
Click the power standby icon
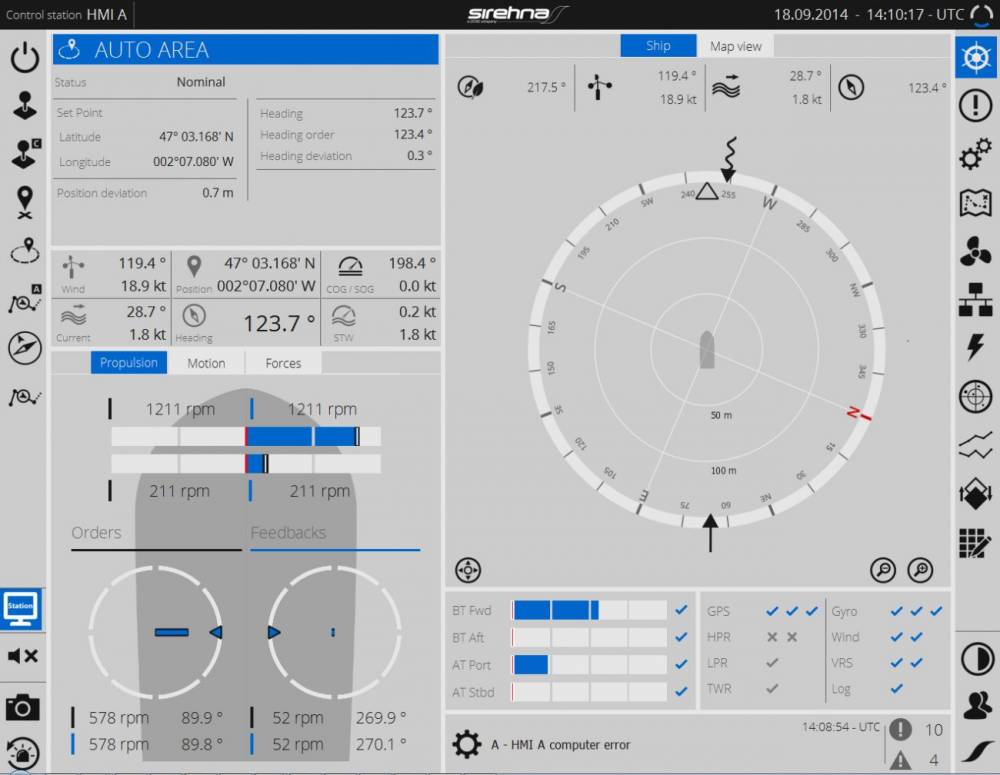(x=24, y=57)
